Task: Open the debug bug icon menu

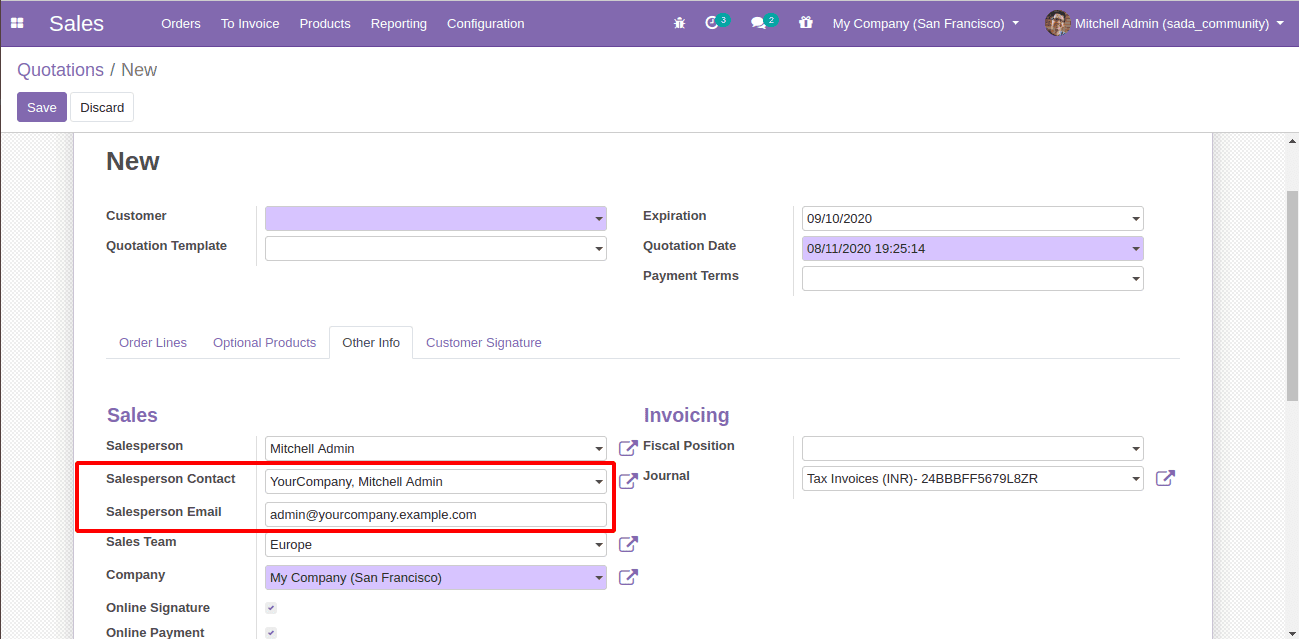Action: click(x=680, y=23)
